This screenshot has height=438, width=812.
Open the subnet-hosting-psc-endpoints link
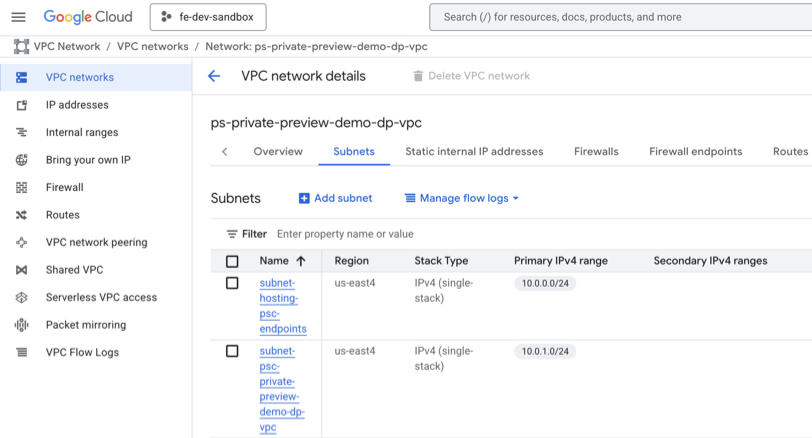pos(282,306)
